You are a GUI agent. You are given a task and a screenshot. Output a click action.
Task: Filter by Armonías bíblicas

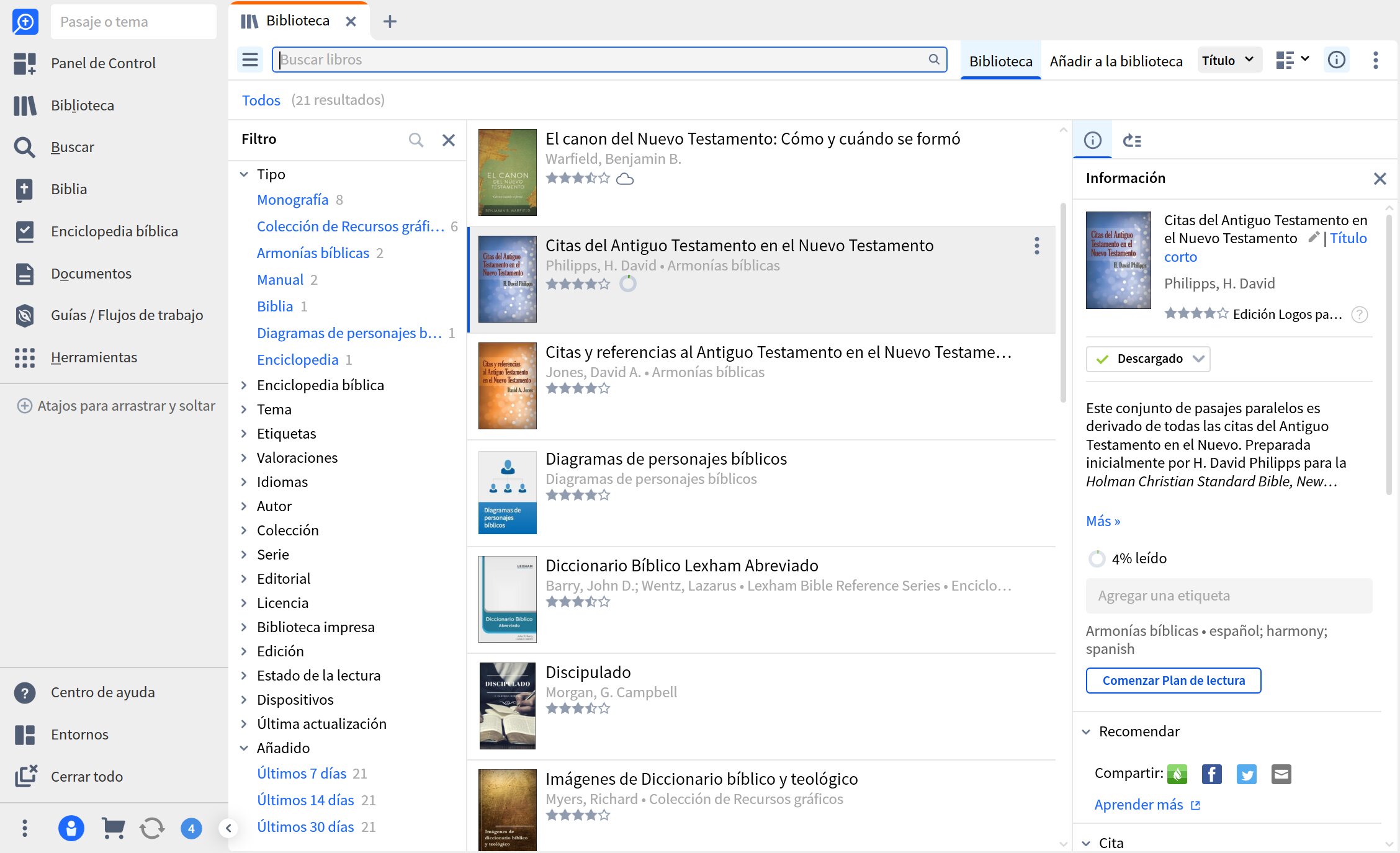(x=313, y=253)
